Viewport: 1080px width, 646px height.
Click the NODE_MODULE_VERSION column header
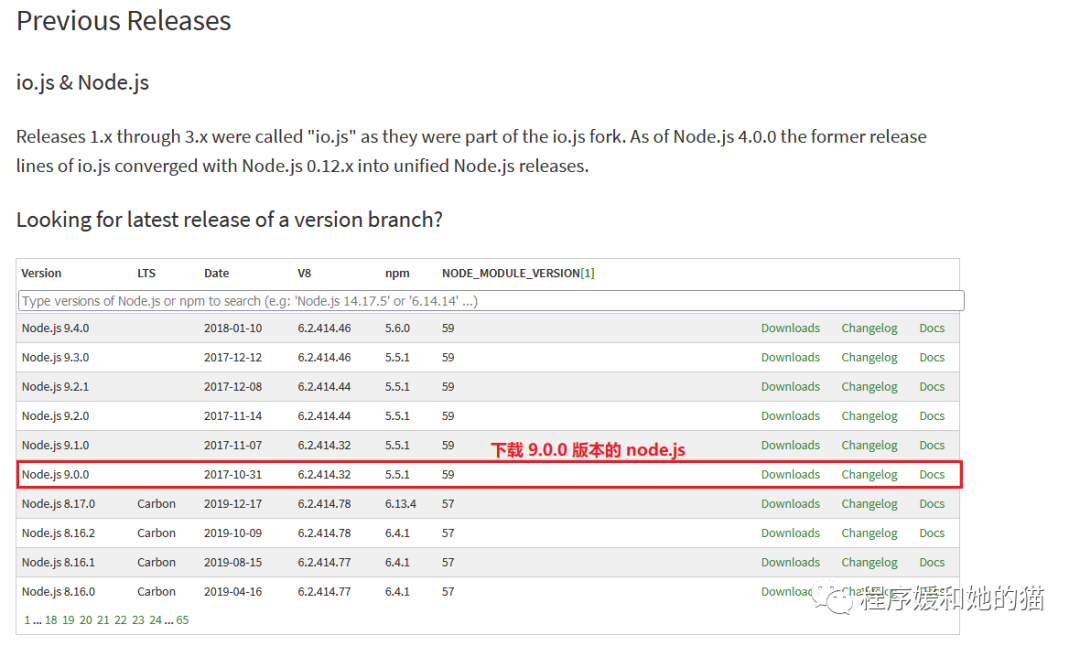[510, 273]
